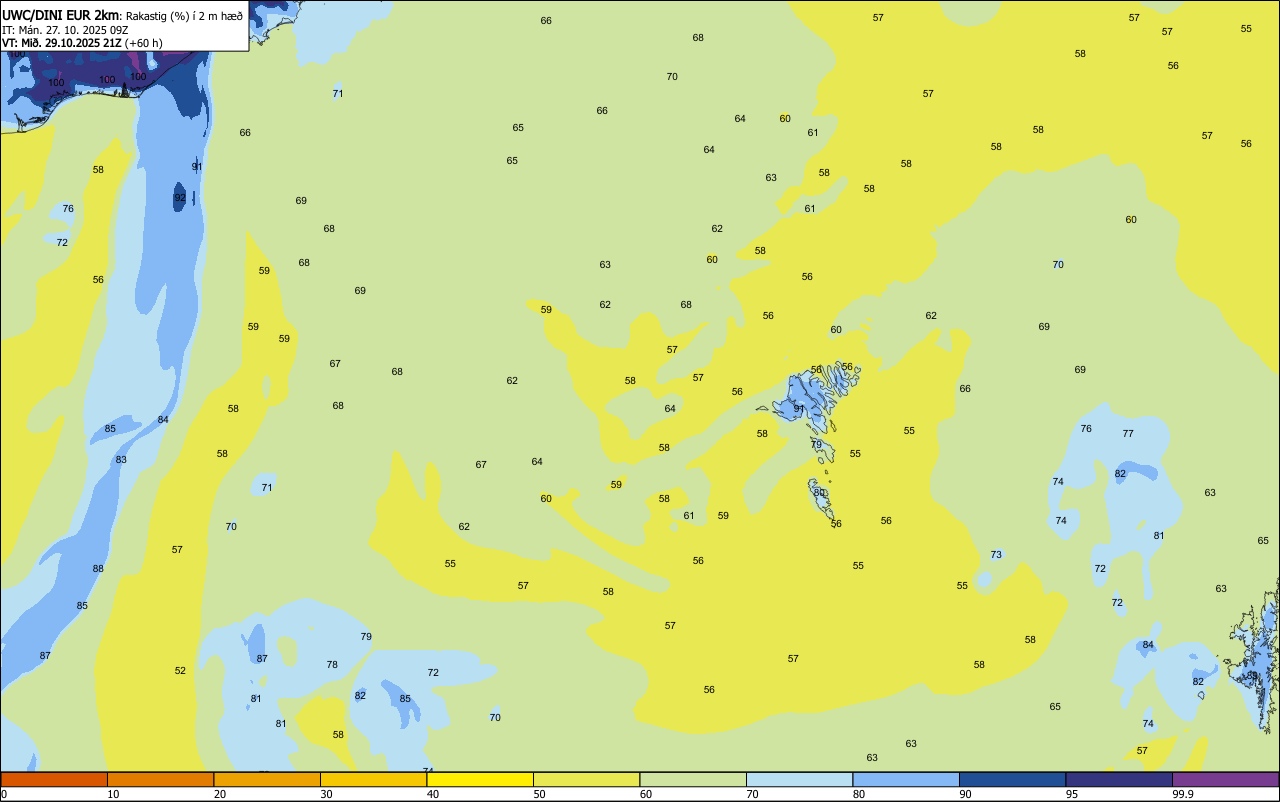Click the legend tick label '99.9'
1280x802 pixels.
(x=1183, y=794)
